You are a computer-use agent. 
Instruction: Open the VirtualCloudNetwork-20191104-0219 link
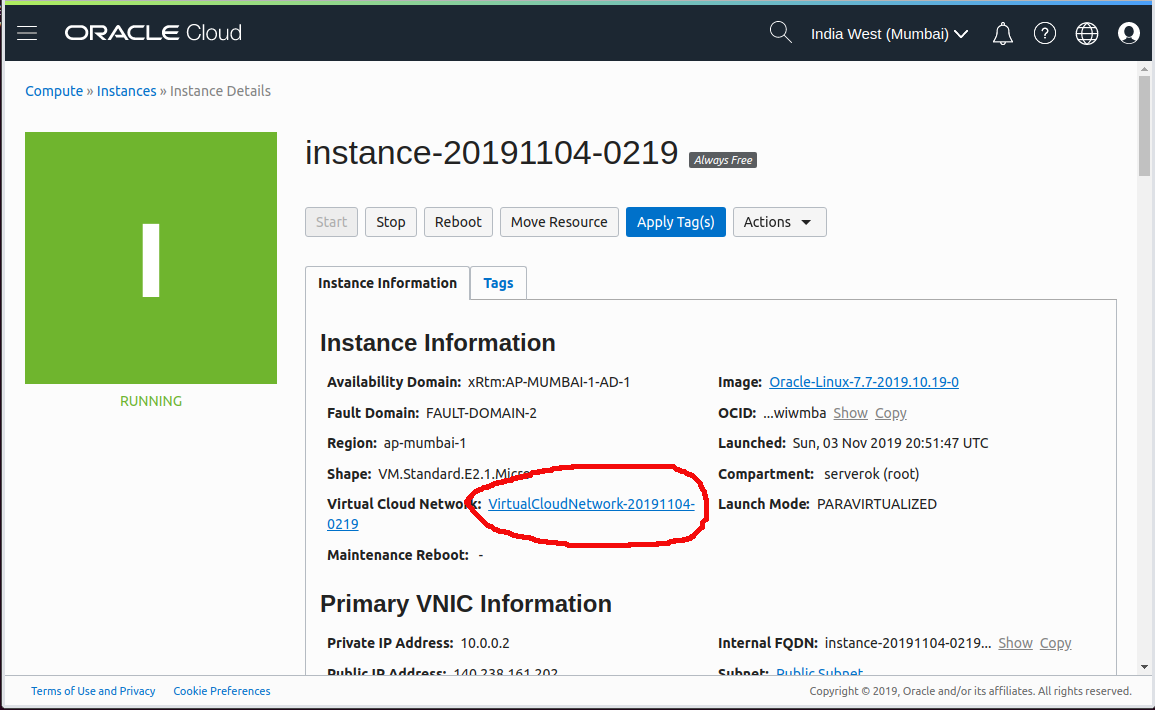(x=590, y=503)
